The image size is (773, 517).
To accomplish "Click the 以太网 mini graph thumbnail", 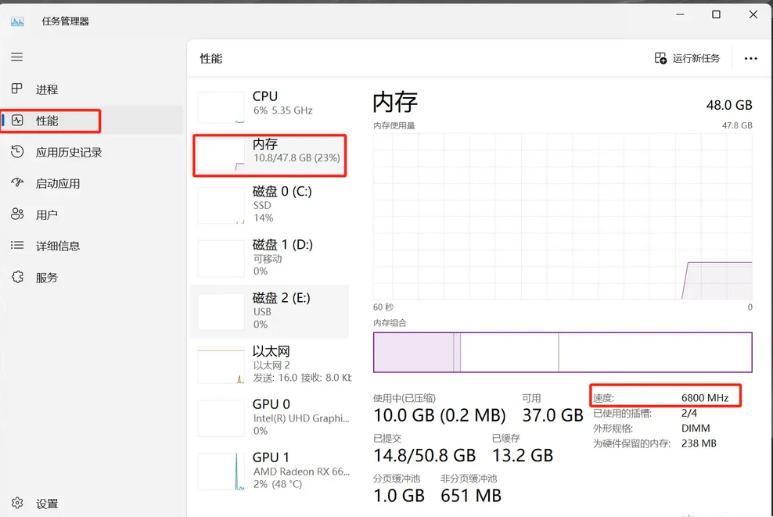I will [x=221, y=366].
